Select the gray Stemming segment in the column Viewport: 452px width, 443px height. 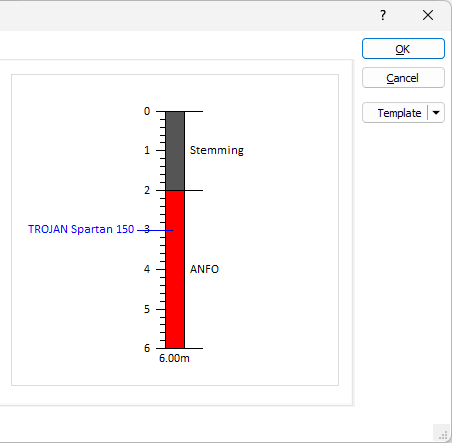click(x=175, y=151)
